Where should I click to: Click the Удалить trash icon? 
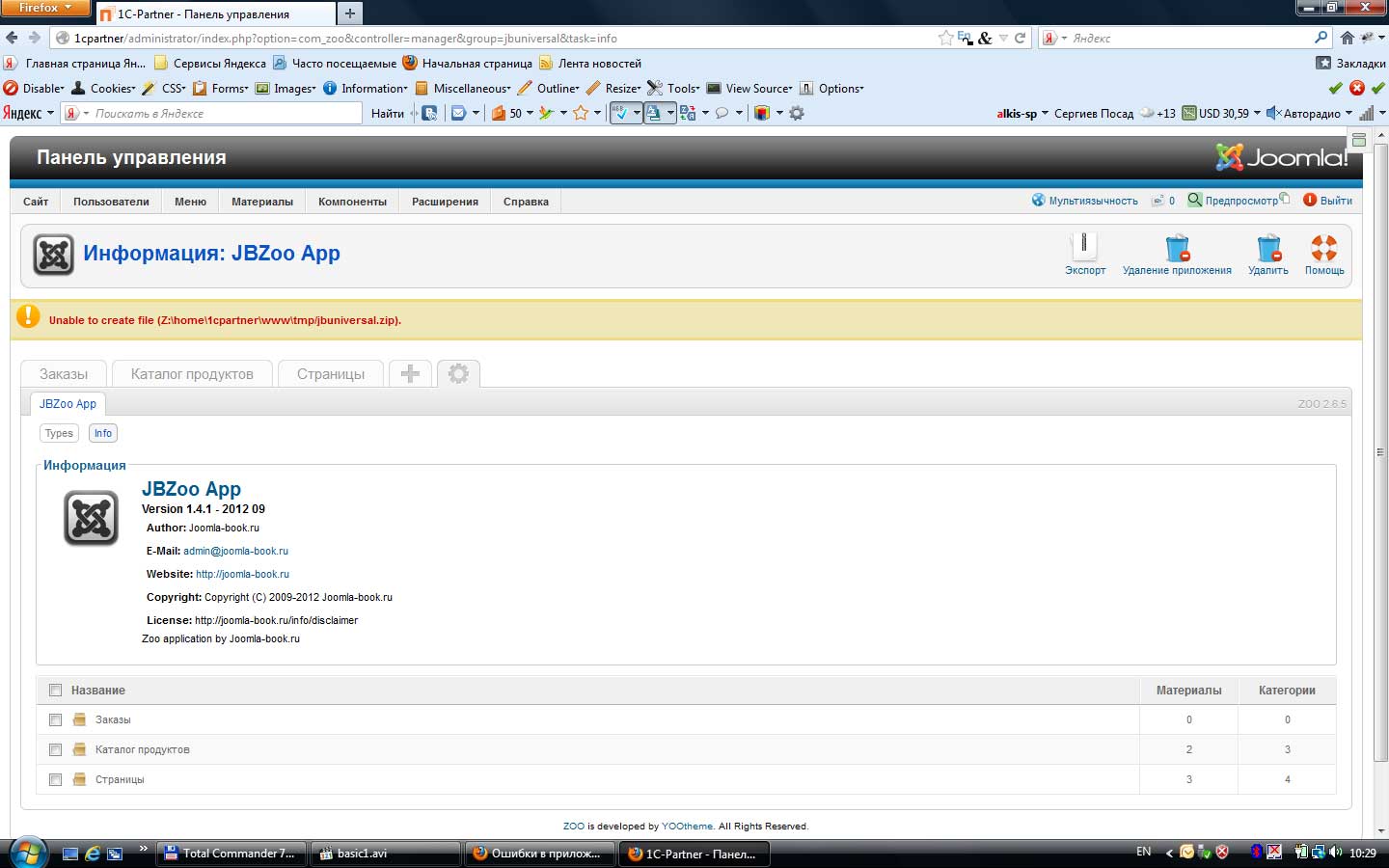(x=1268, y=249)
